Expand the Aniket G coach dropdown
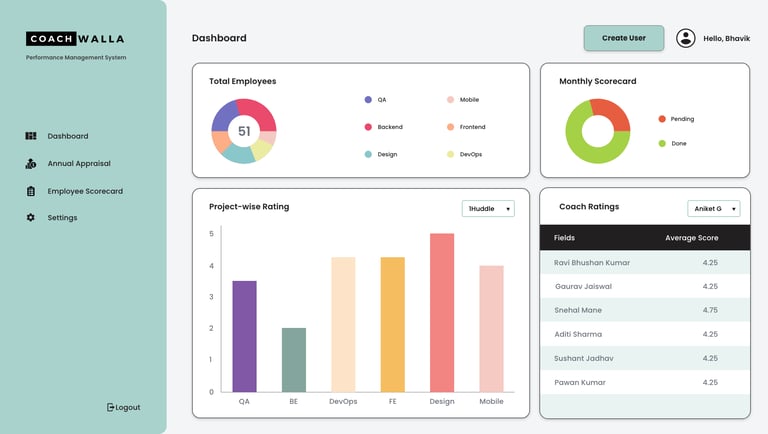The width and height of the screenshot is (768, 434). pos(714,209)
